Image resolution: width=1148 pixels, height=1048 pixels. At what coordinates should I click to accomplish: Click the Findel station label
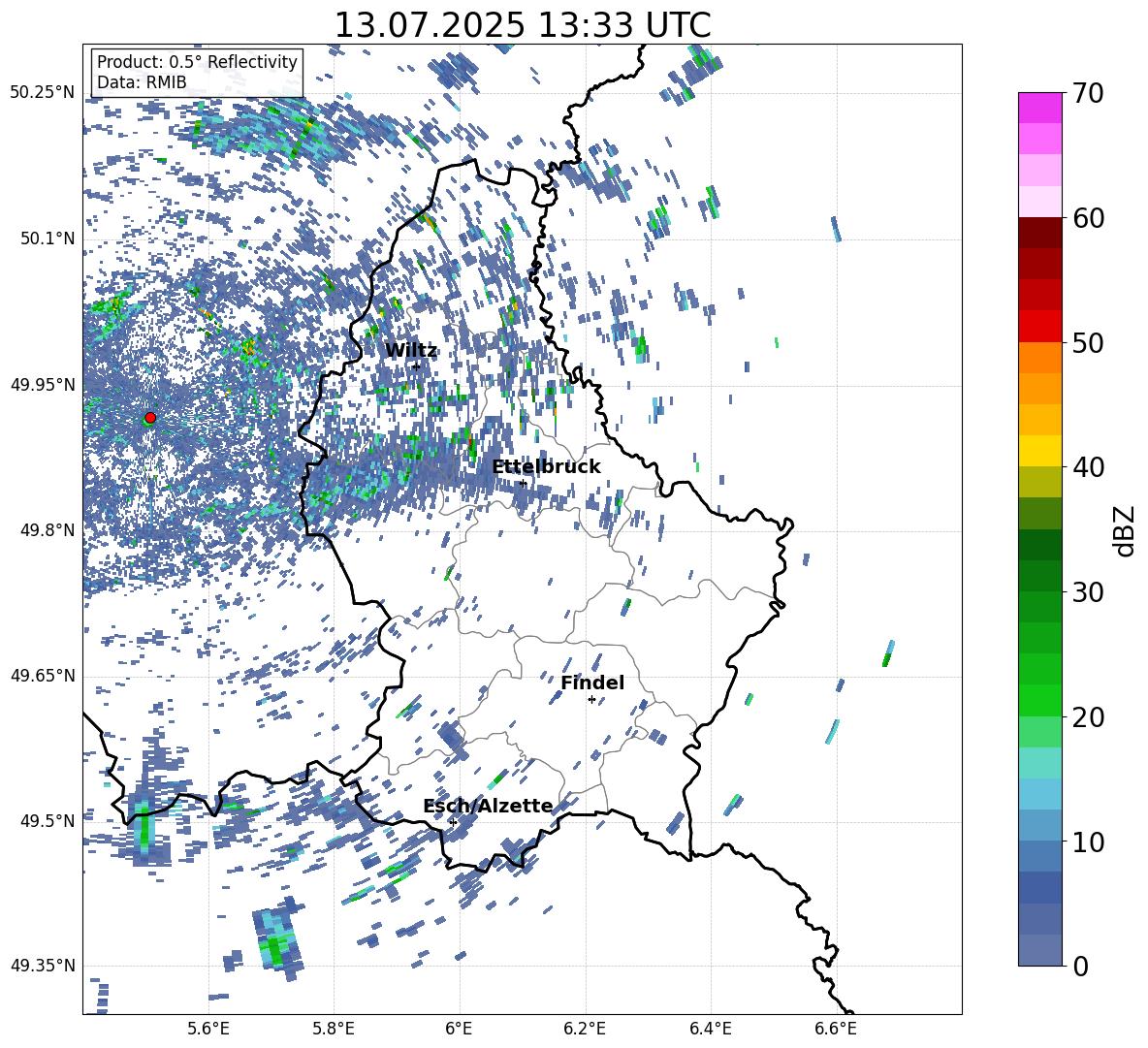tap(592, 683)
